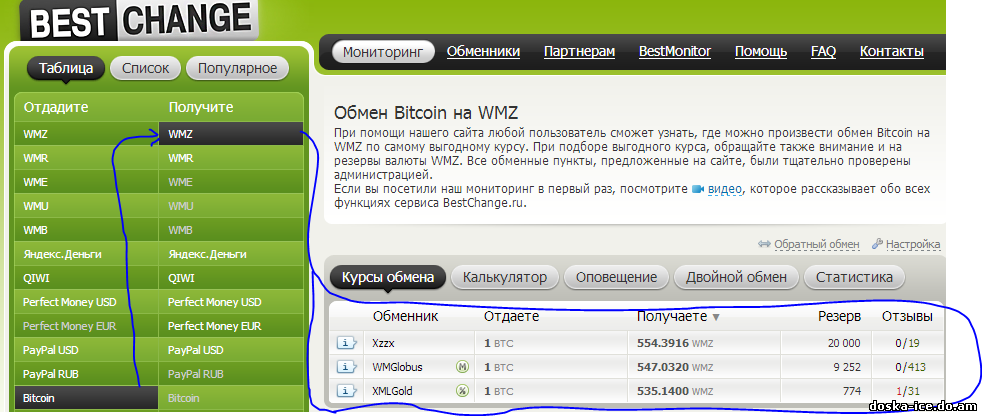982x416 pixels.
Task: Select WMZ in Отдадите column
Action: pyautogui.click(x=86, y=134)
